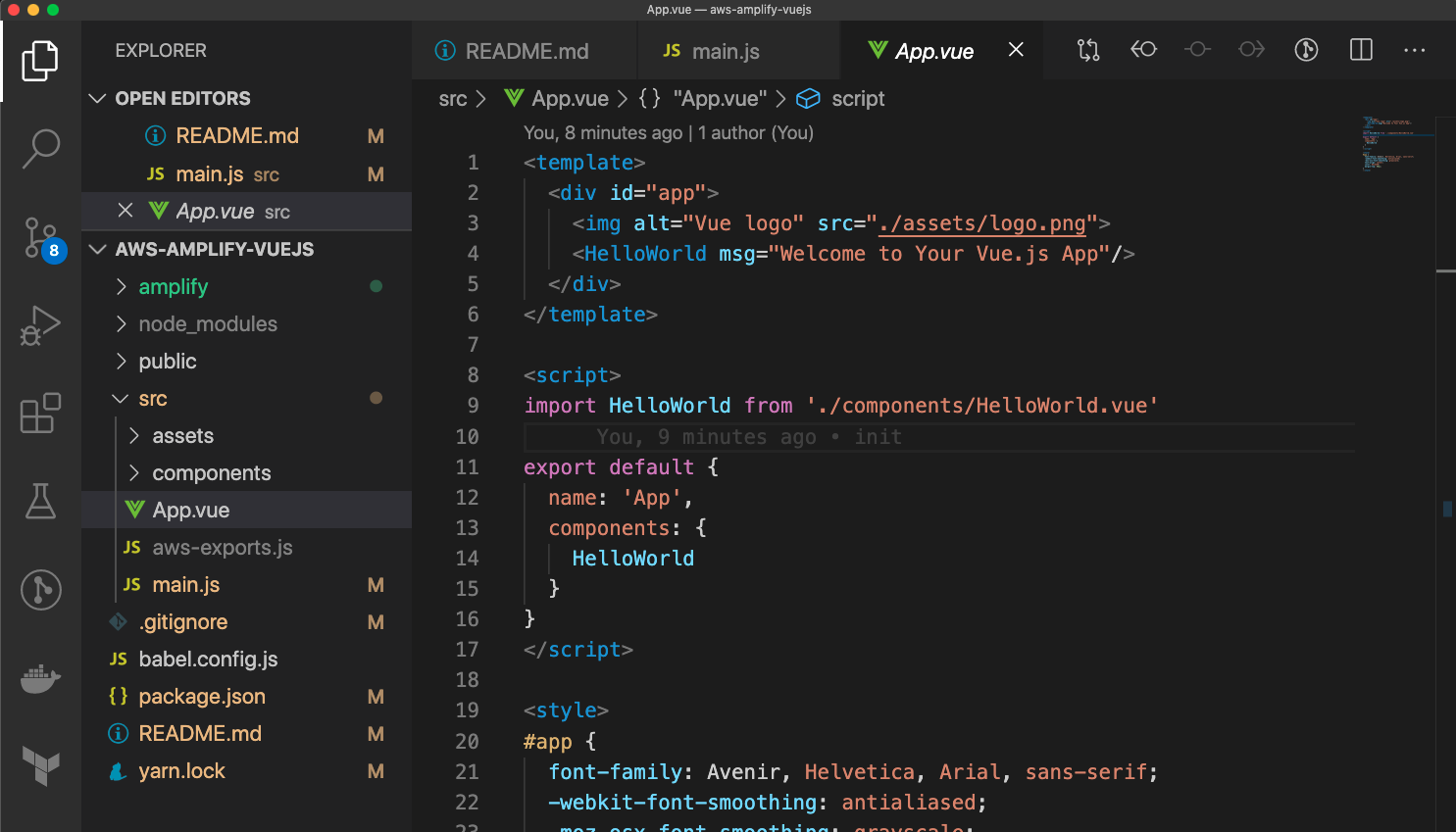
Task: Open the Search view in activity bar
Action: pyautogui.click(x=40, y=149)
